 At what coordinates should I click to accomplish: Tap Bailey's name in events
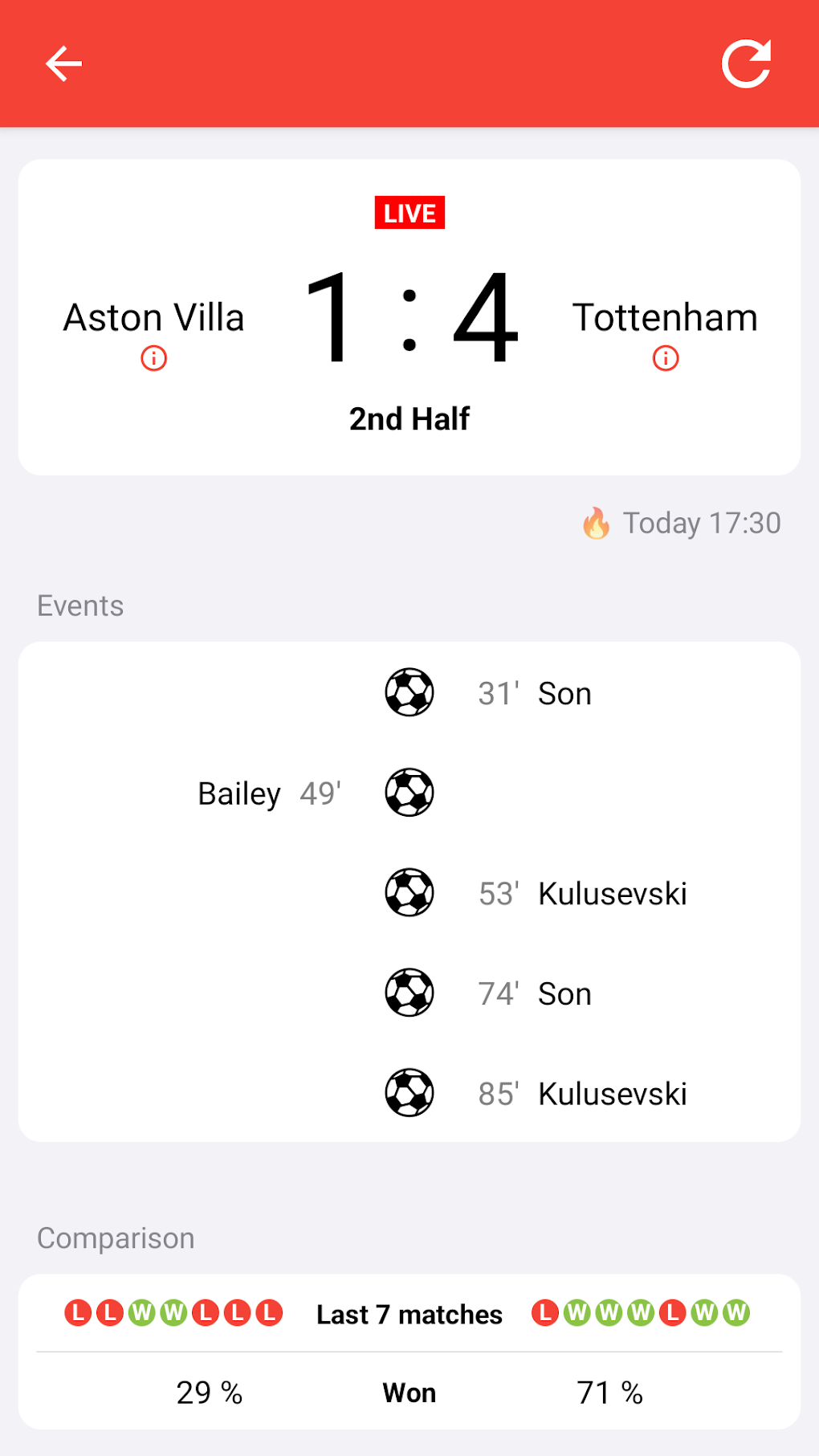pyautogui.click(x=239, y=793)
